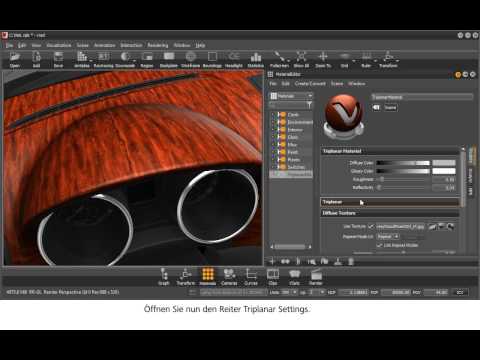
Task: Open the Help menu
Action: (x=200, y=45)
